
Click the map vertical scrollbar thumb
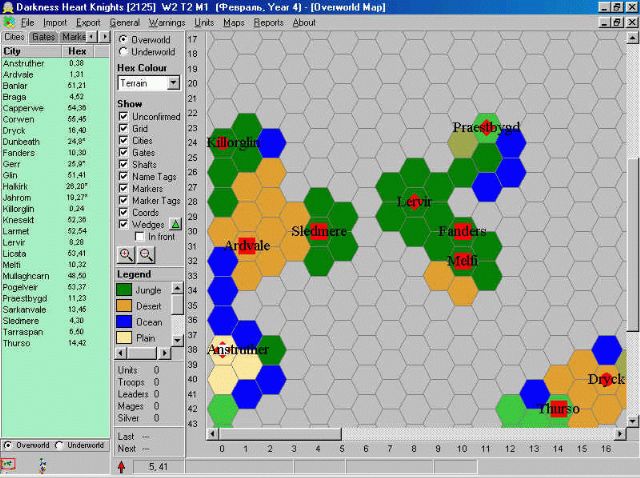pyautogui.click(x=632, y=245)
